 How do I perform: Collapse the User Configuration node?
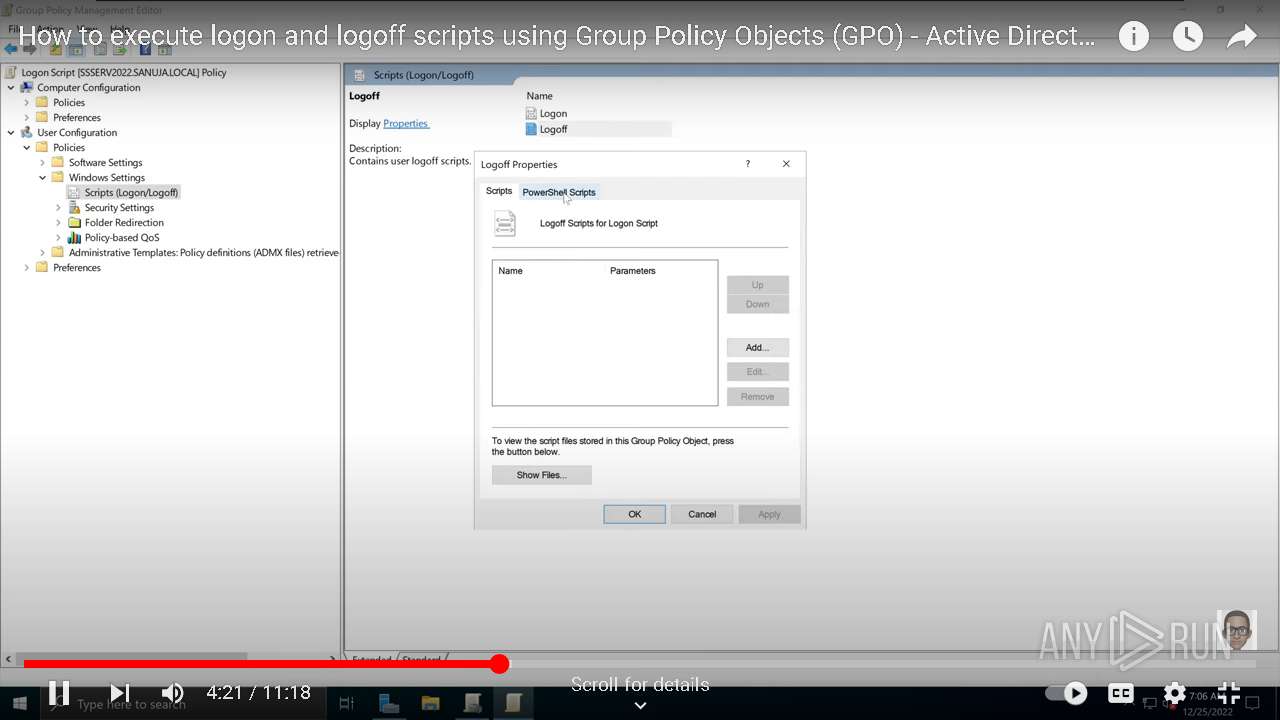[11, 132]
